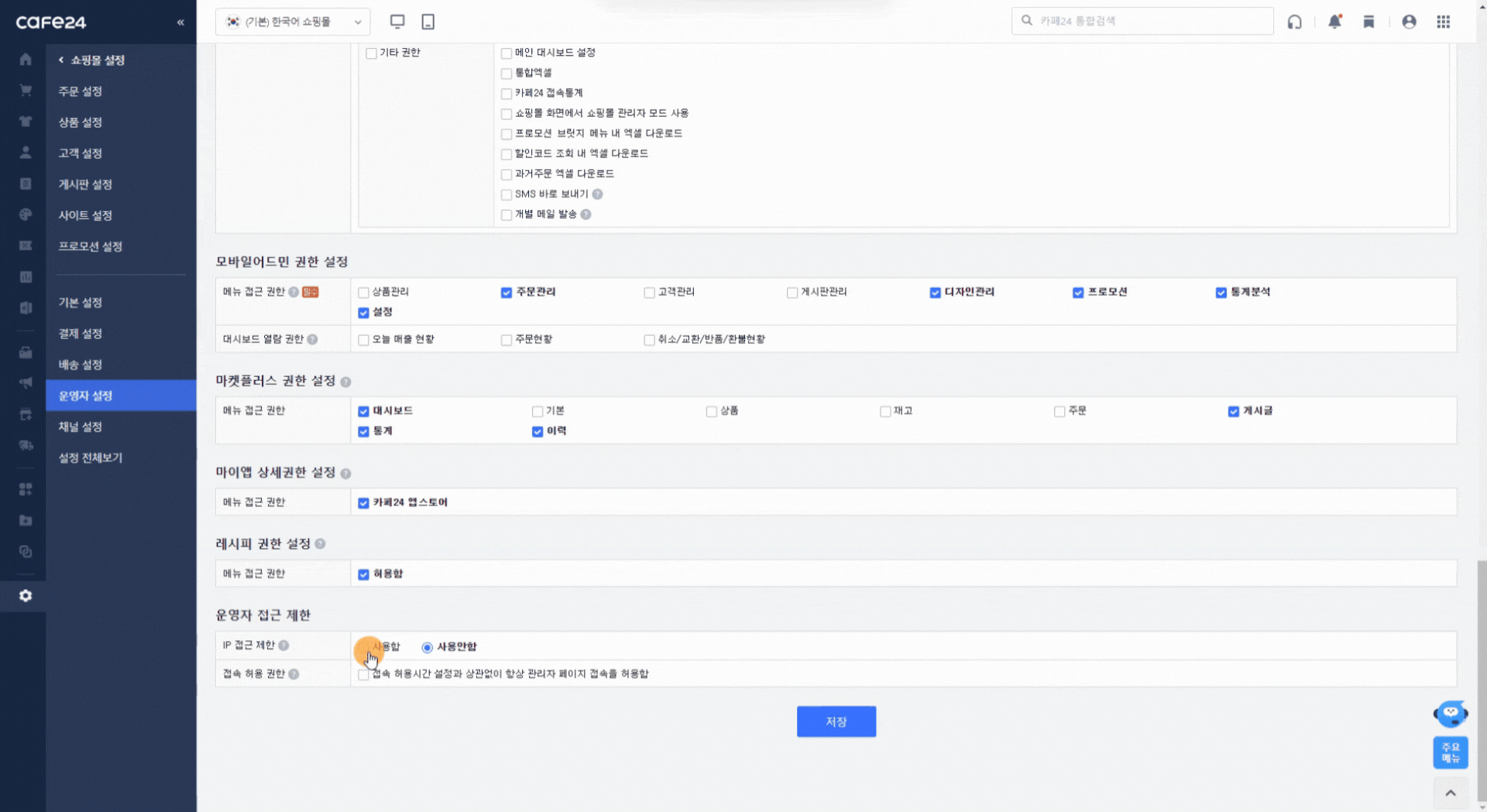The width and height of the screenshot is (1487, 812).
Task: Open the user account profile icon
Action: click(1410, 22)
